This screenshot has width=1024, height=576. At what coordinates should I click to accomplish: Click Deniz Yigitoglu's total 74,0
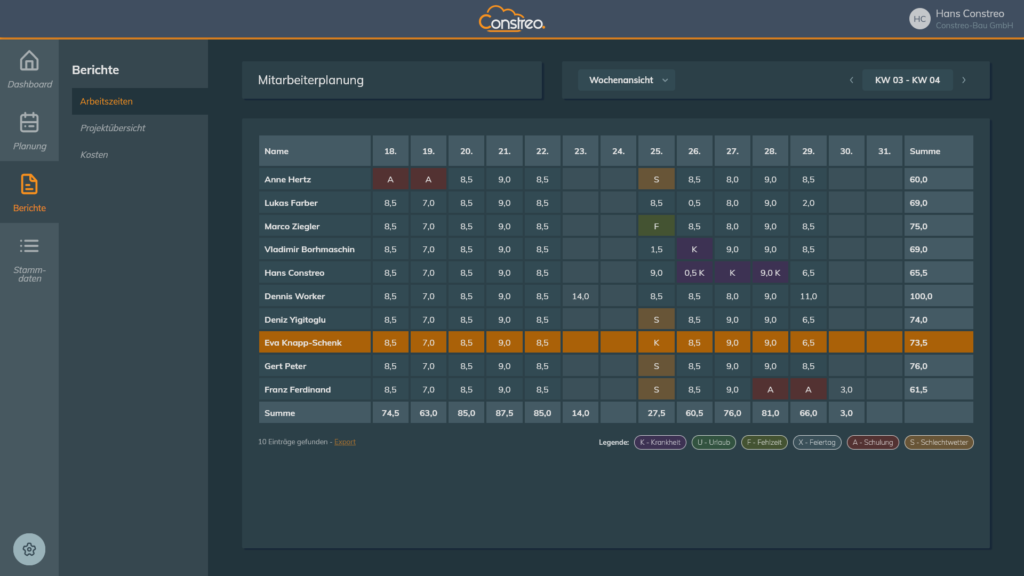938,320
